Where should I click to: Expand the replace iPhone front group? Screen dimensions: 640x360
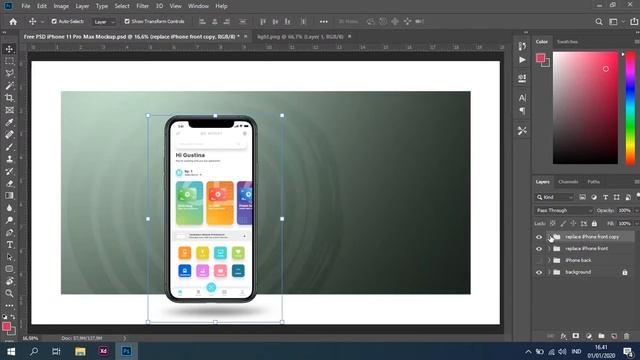pyautogui.click(x=549, y=249)
